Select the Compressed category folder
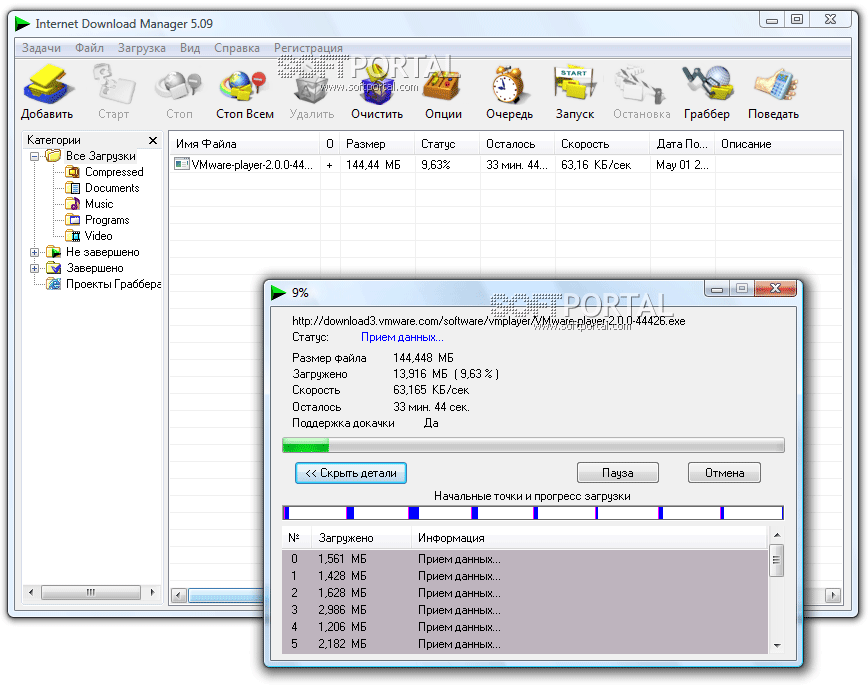 [x=113, y=172]
